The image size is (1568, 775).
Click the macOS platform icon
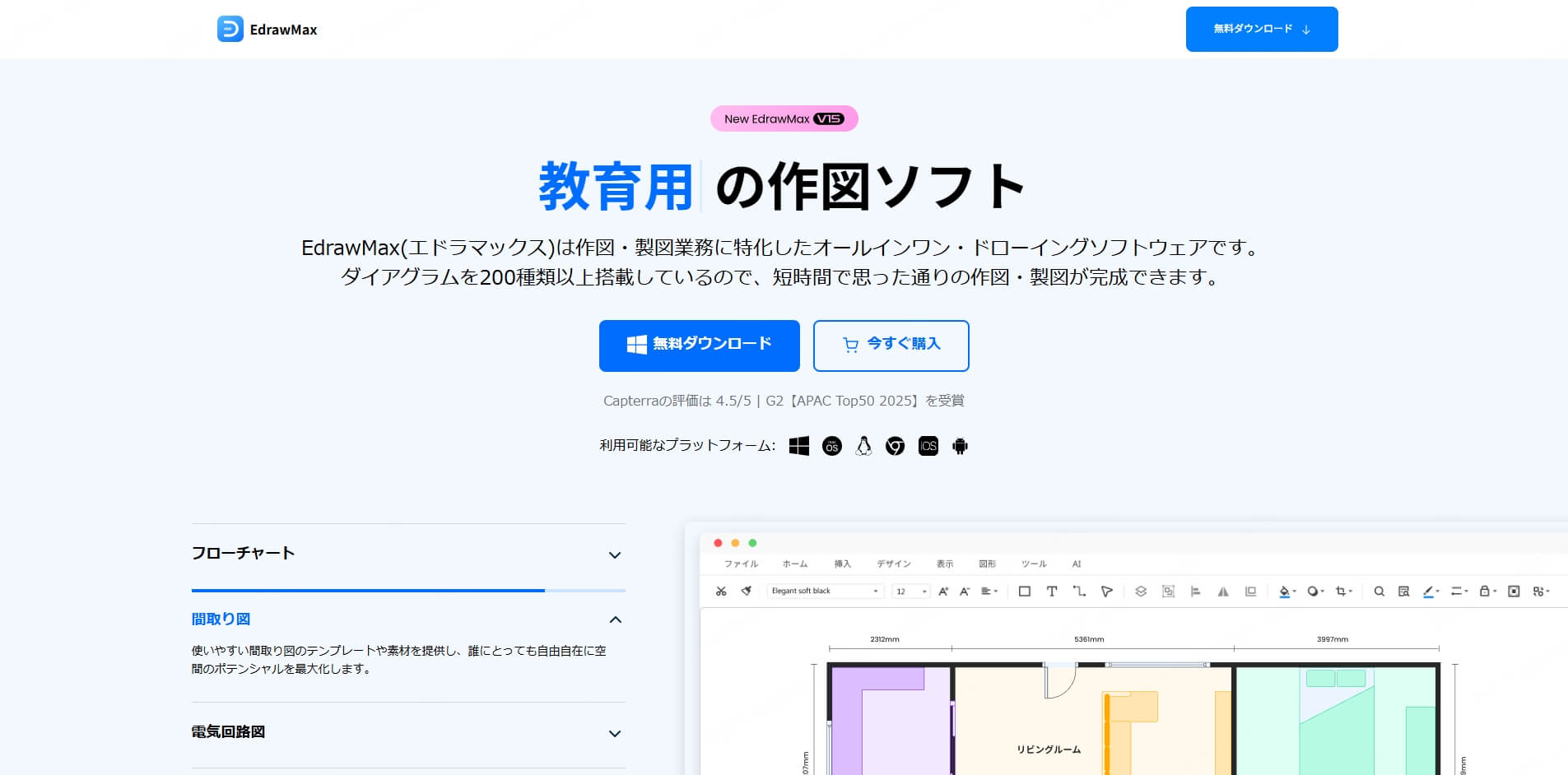(831, 446)
